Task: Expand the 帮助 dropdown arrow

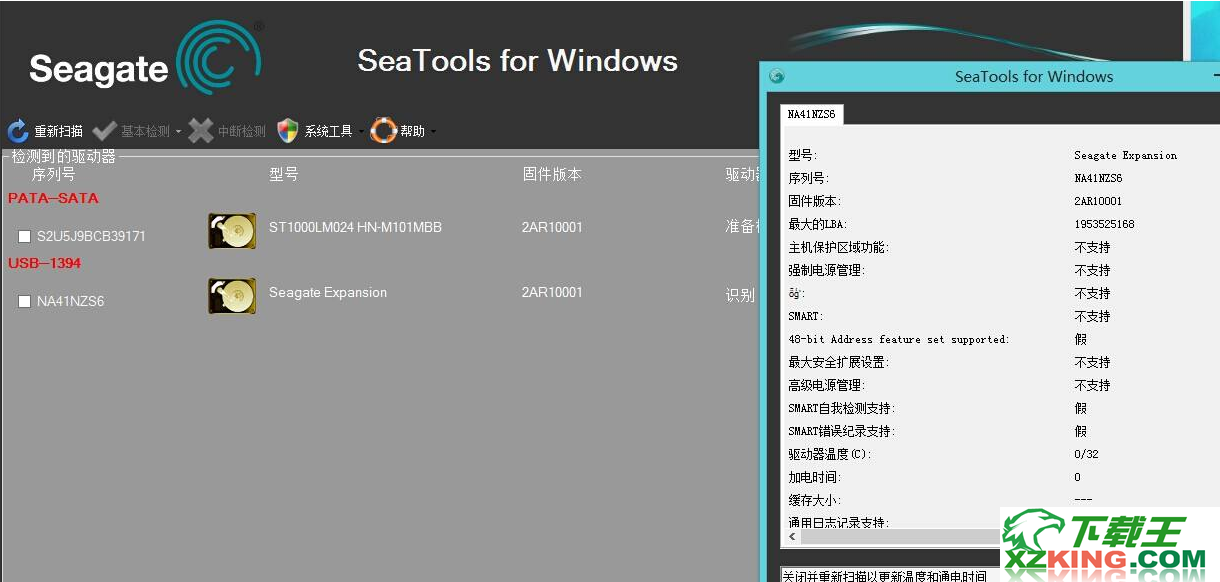Action: [x=433, y=132]
